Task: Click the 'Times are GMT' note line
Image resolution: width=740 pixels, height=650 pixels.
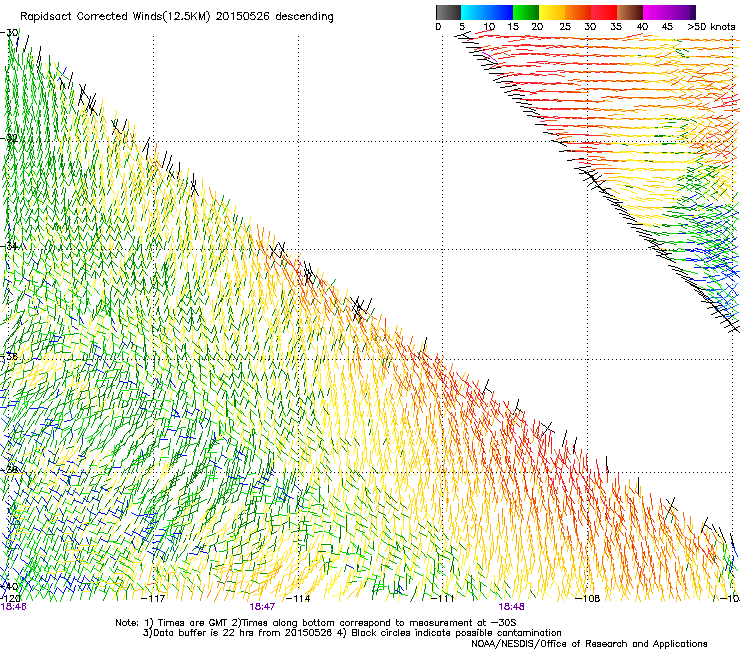Action: pyautogui.click(x=316, y=623)
